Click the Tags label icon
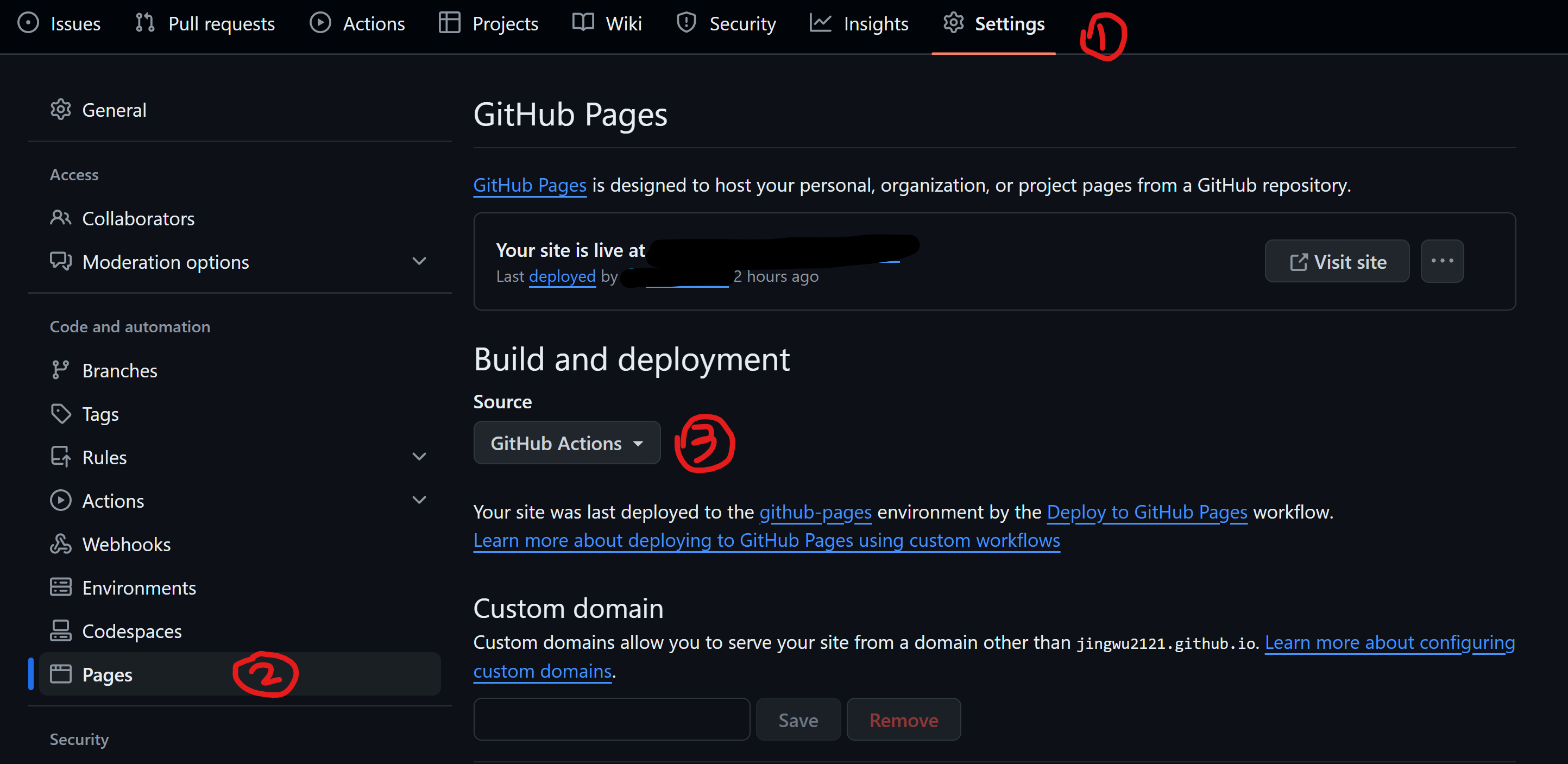Viewport: 1568px width, 764px height. click(x=60, y=414)
